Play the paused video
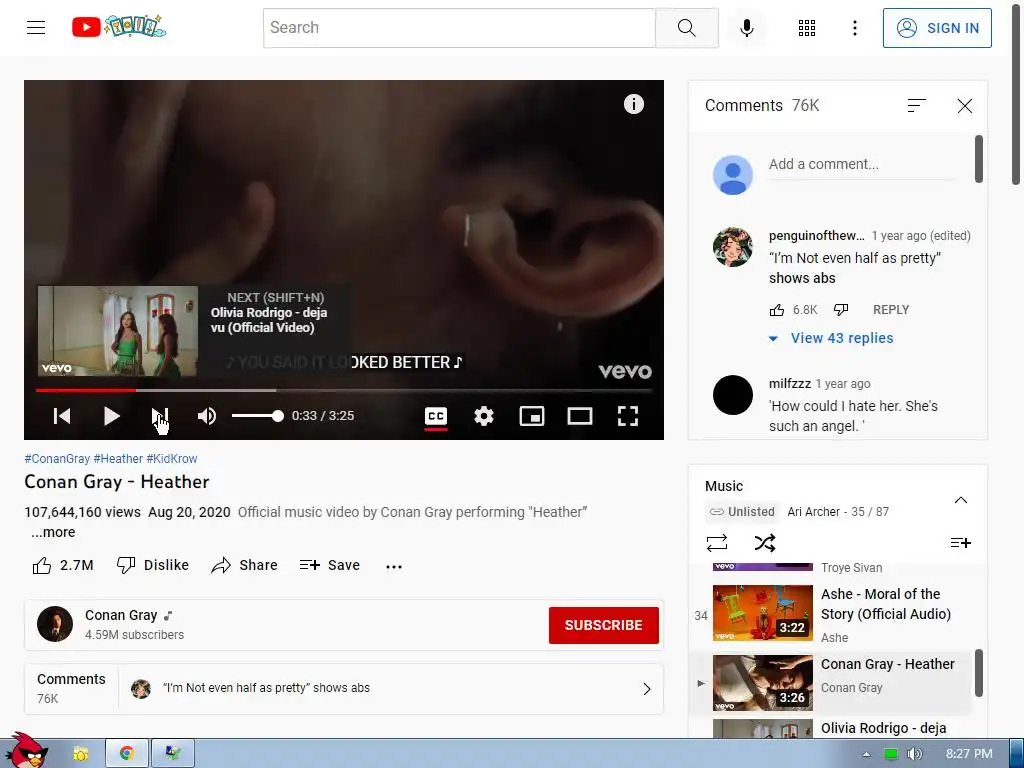The image size is (1024, 768). 112,416
